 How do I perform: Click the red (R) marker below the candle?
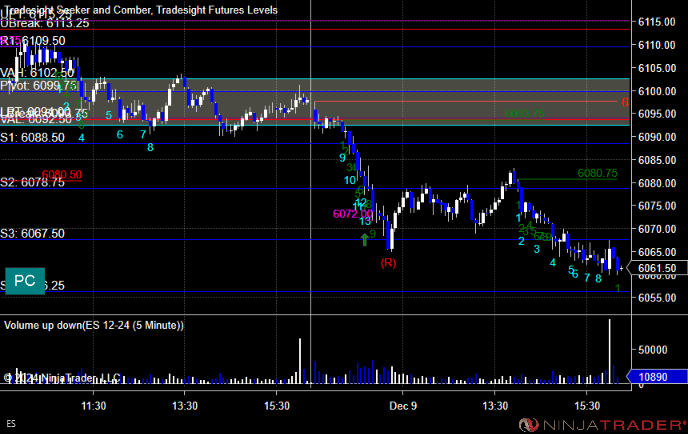tap(388, 263)
